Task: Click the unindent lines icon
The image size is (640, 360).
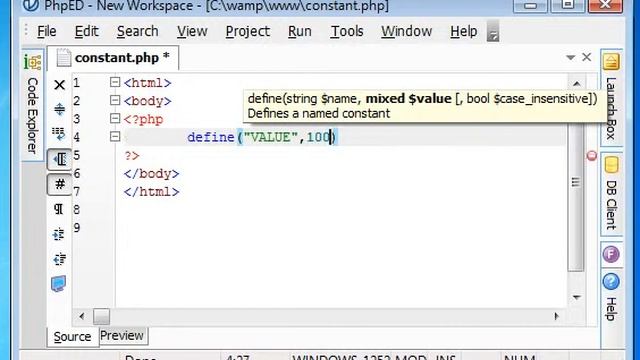Action: pos(59,259)
